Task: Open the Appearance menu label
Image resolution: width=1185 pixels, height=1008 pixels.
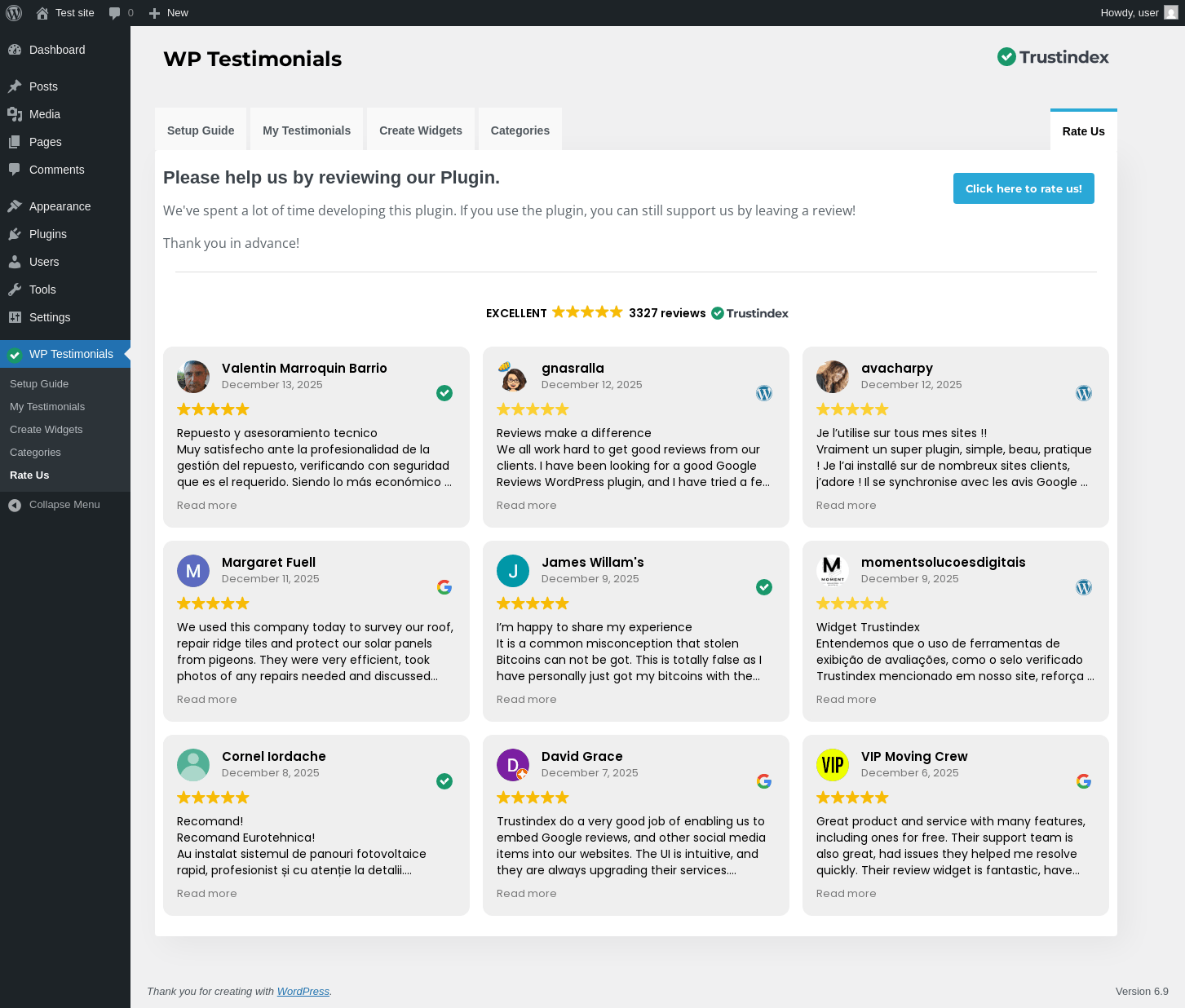Action: [60, 206]
